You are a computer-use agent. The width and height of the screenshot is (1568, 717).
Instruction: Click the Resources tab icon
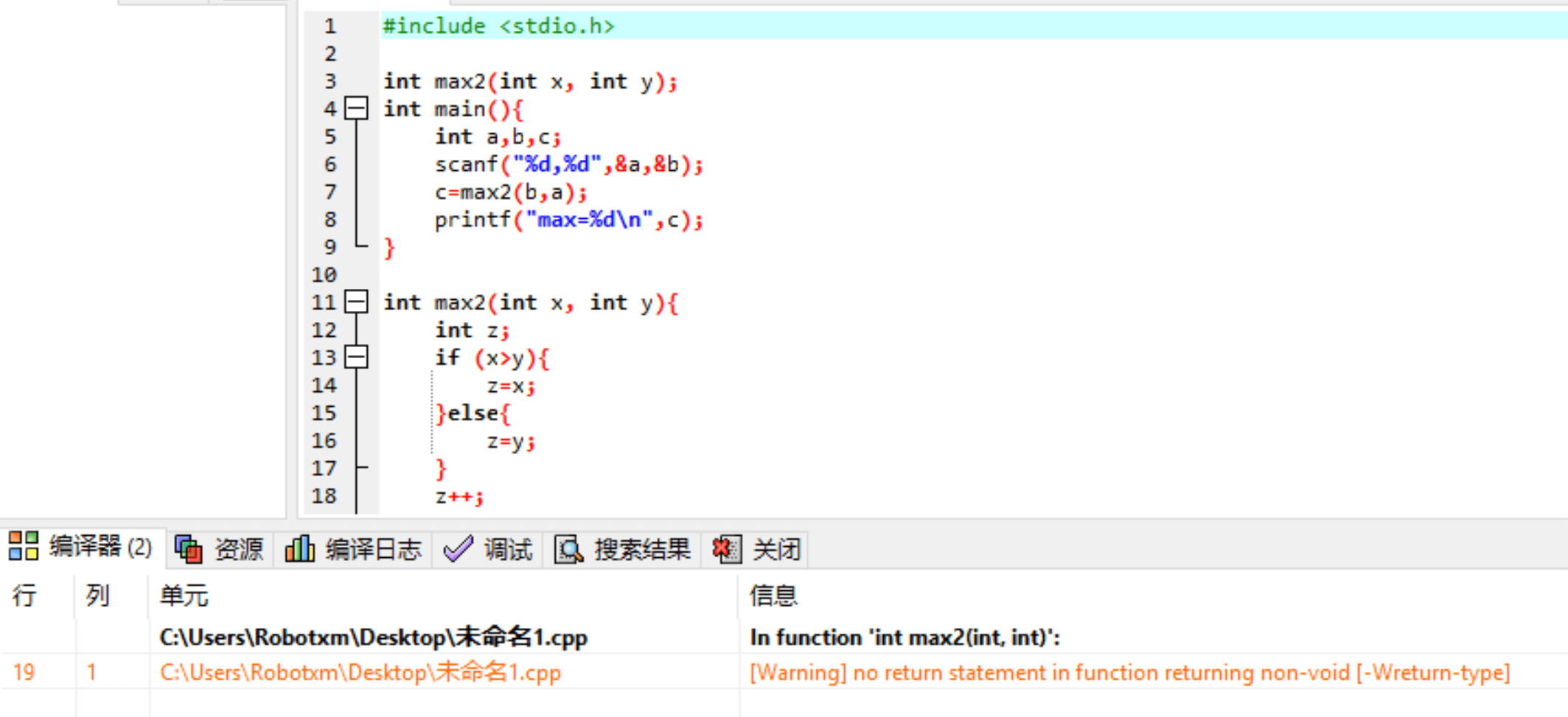click(189, 549)
